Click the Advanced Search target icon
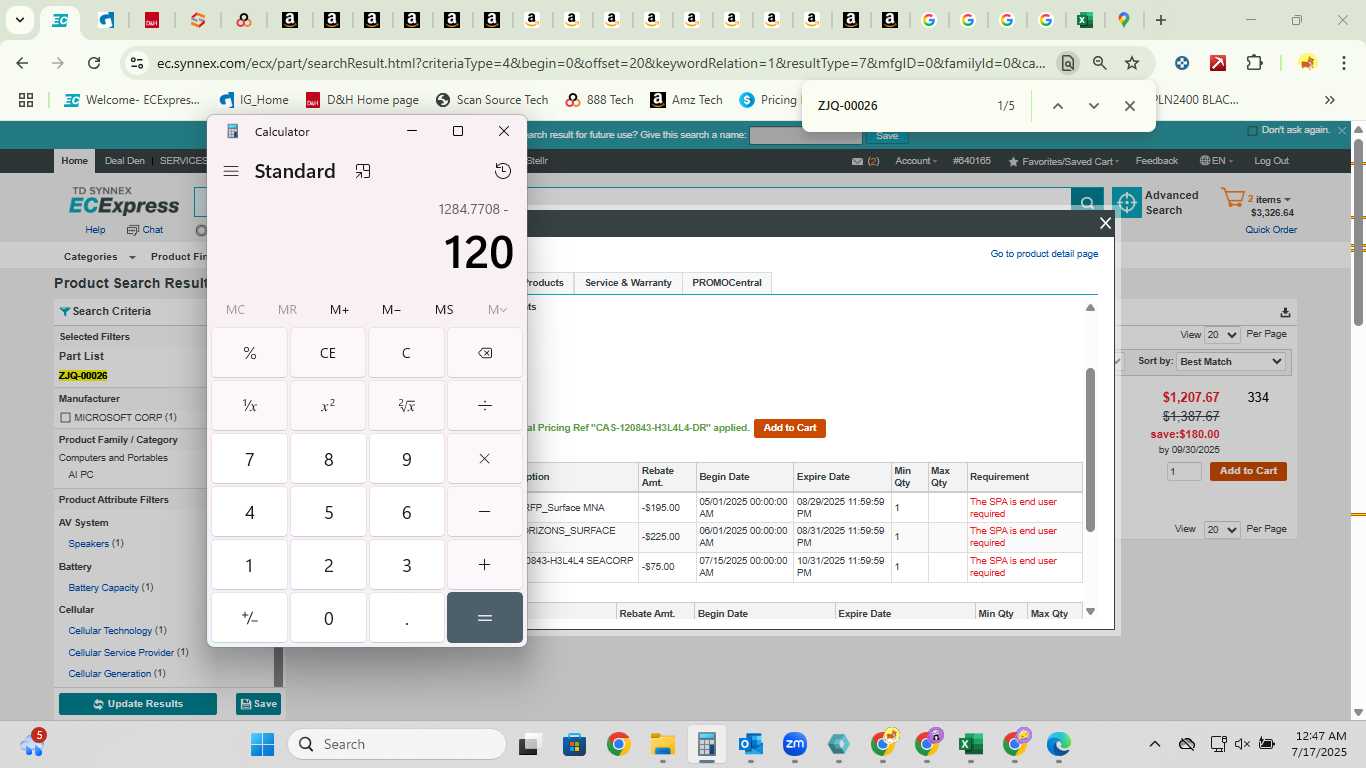The image size is (1366, 768). coord(1127,203)
